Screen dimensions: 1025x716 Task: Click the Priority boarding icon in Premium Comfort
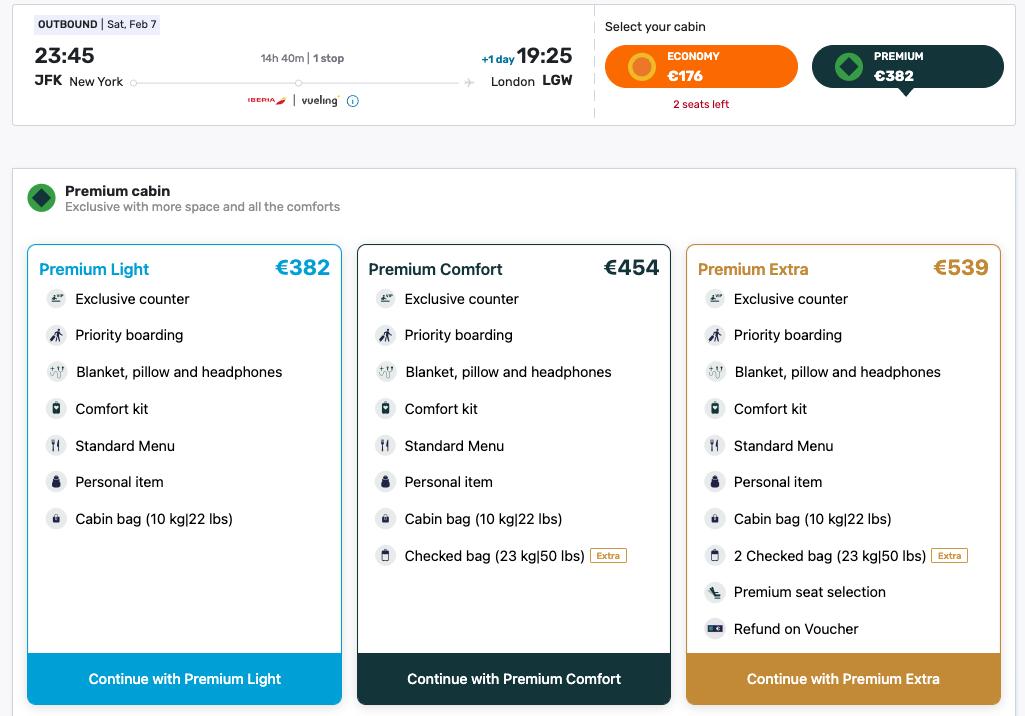385,335
